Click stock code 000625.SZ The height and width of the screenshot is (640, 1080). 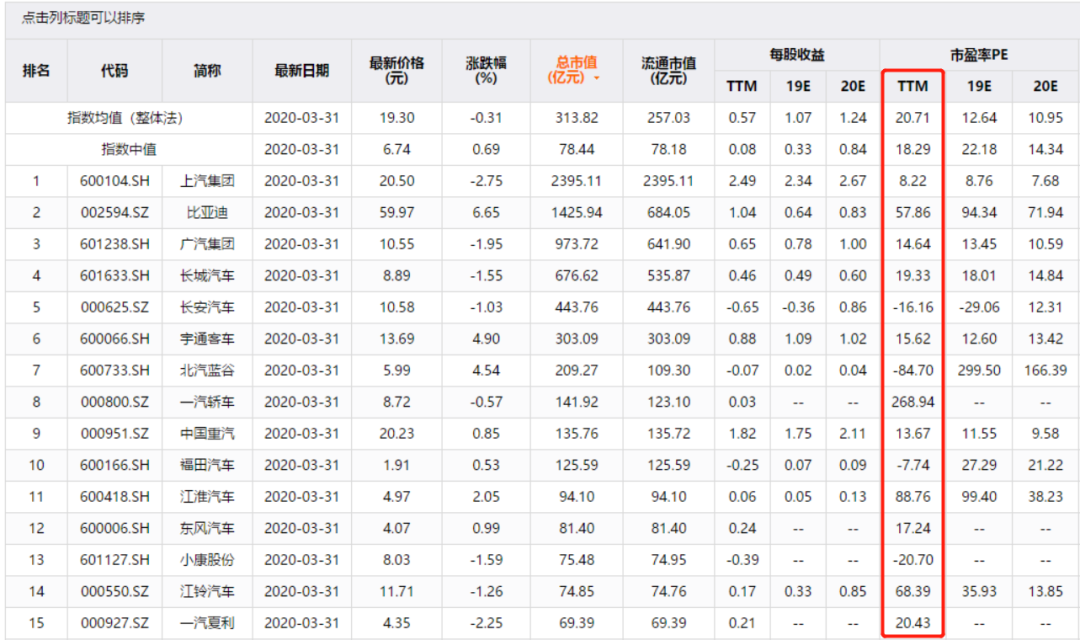[114, 307]
